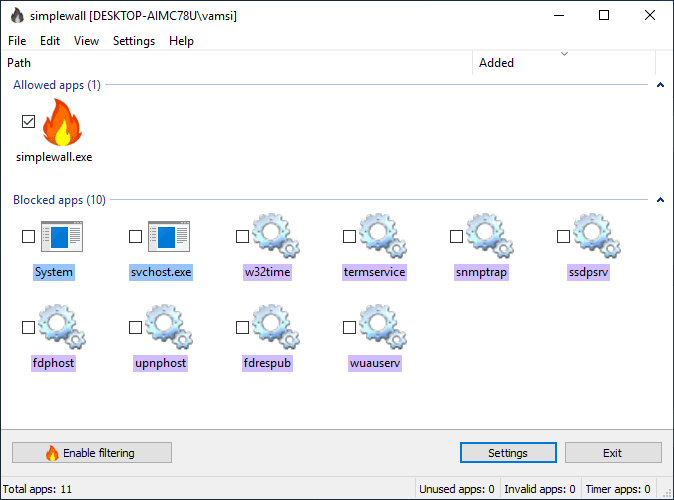Maximize the simplewall window
674x500 pixels.
click(x=604, y=15)
